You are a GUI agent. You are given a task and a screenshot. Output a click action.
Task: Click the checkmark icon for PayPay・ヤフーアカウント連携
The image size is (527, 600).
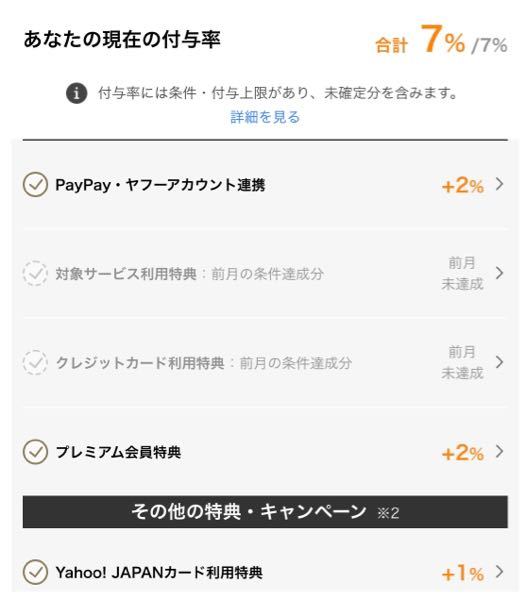35,185
